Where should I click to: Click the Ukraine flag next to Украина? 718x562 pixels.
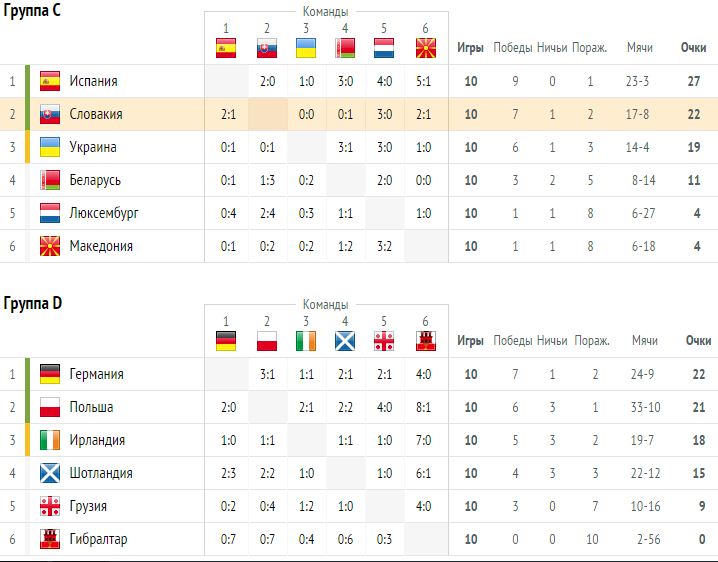tap(49, 148)
